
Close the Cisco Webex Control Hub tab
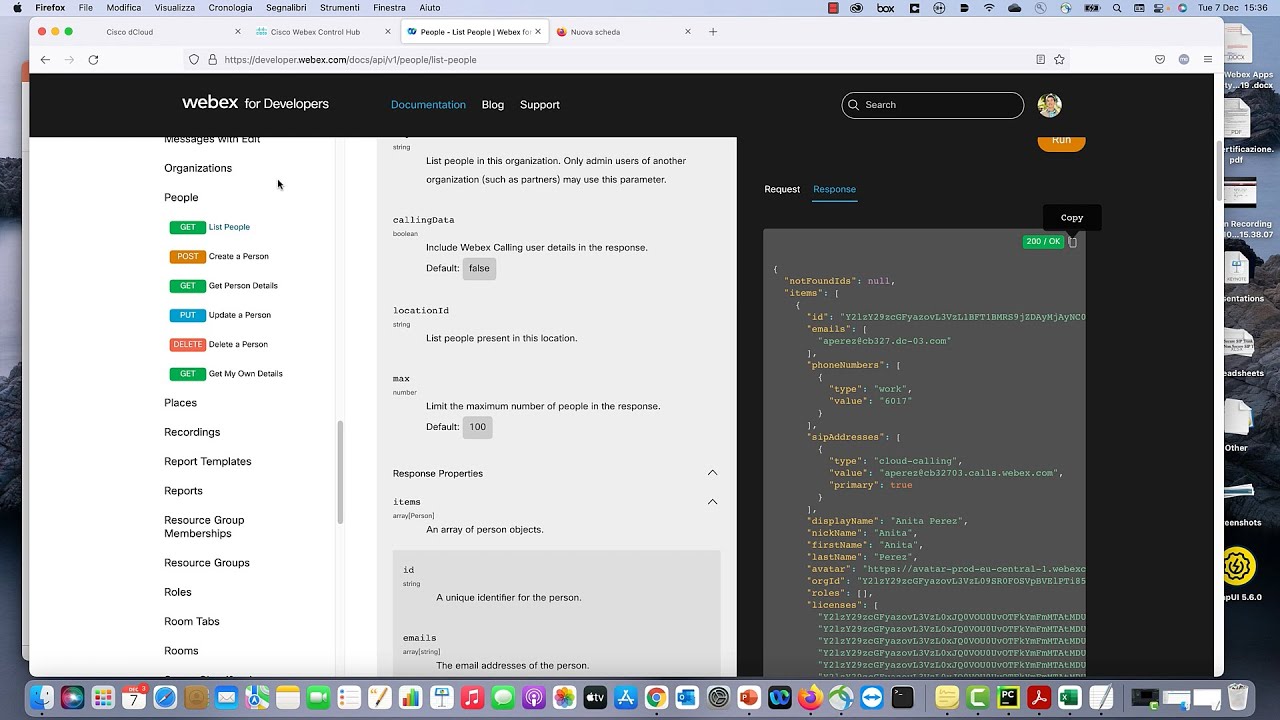tap(388, 32)
